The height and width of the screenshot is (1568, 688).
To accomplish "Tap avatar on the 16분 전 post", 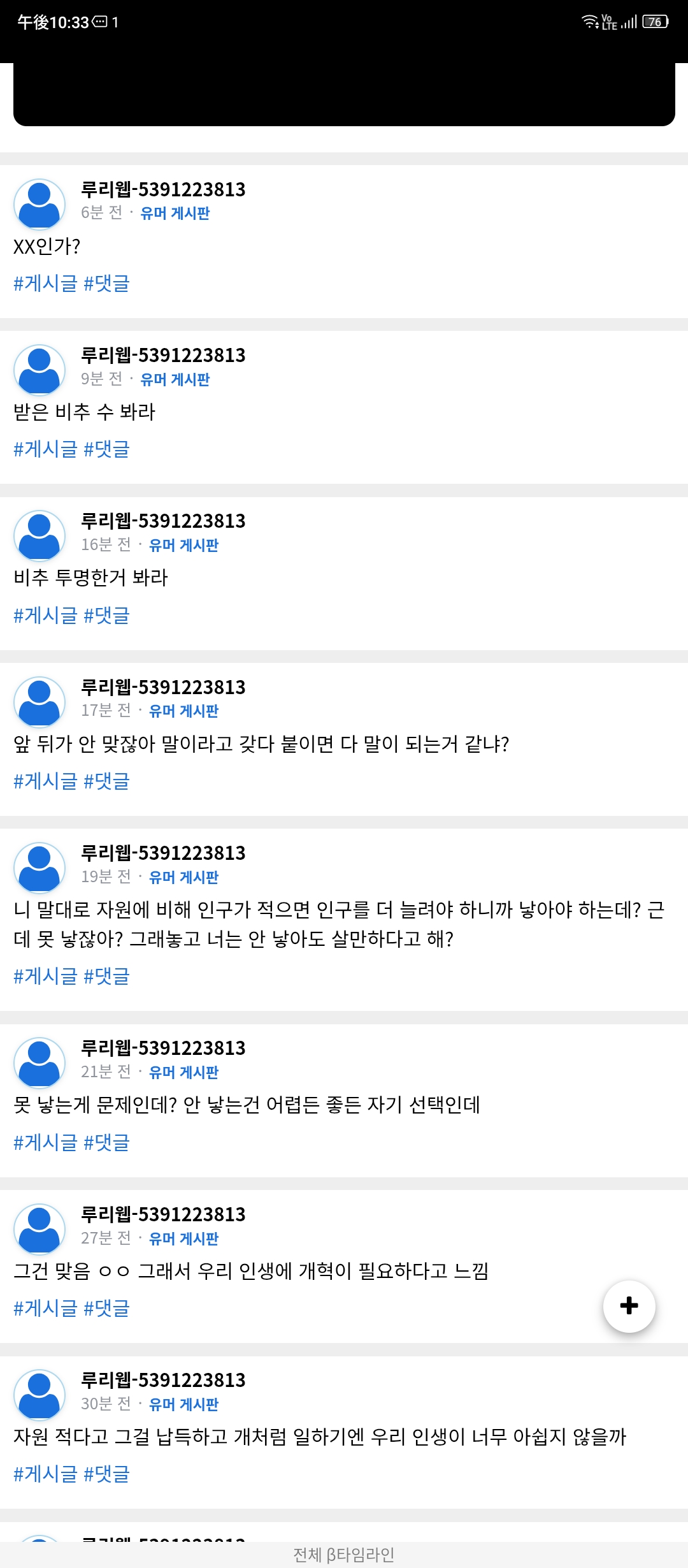I will [x=39, y=536].
